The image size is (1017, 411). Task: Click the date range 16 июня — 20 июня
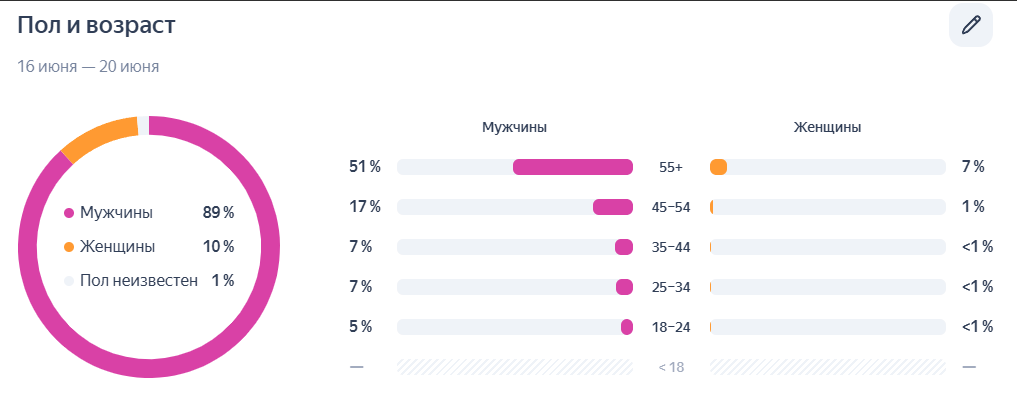click(88, 67)
